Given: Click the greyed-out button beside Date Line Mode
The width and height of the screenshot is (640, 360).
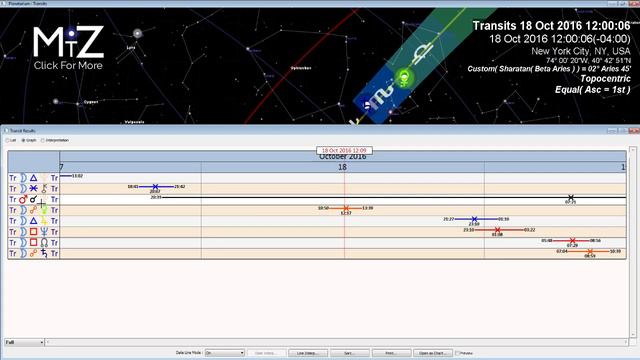Looking at the screenshot, I should click(x=266, y=353).
